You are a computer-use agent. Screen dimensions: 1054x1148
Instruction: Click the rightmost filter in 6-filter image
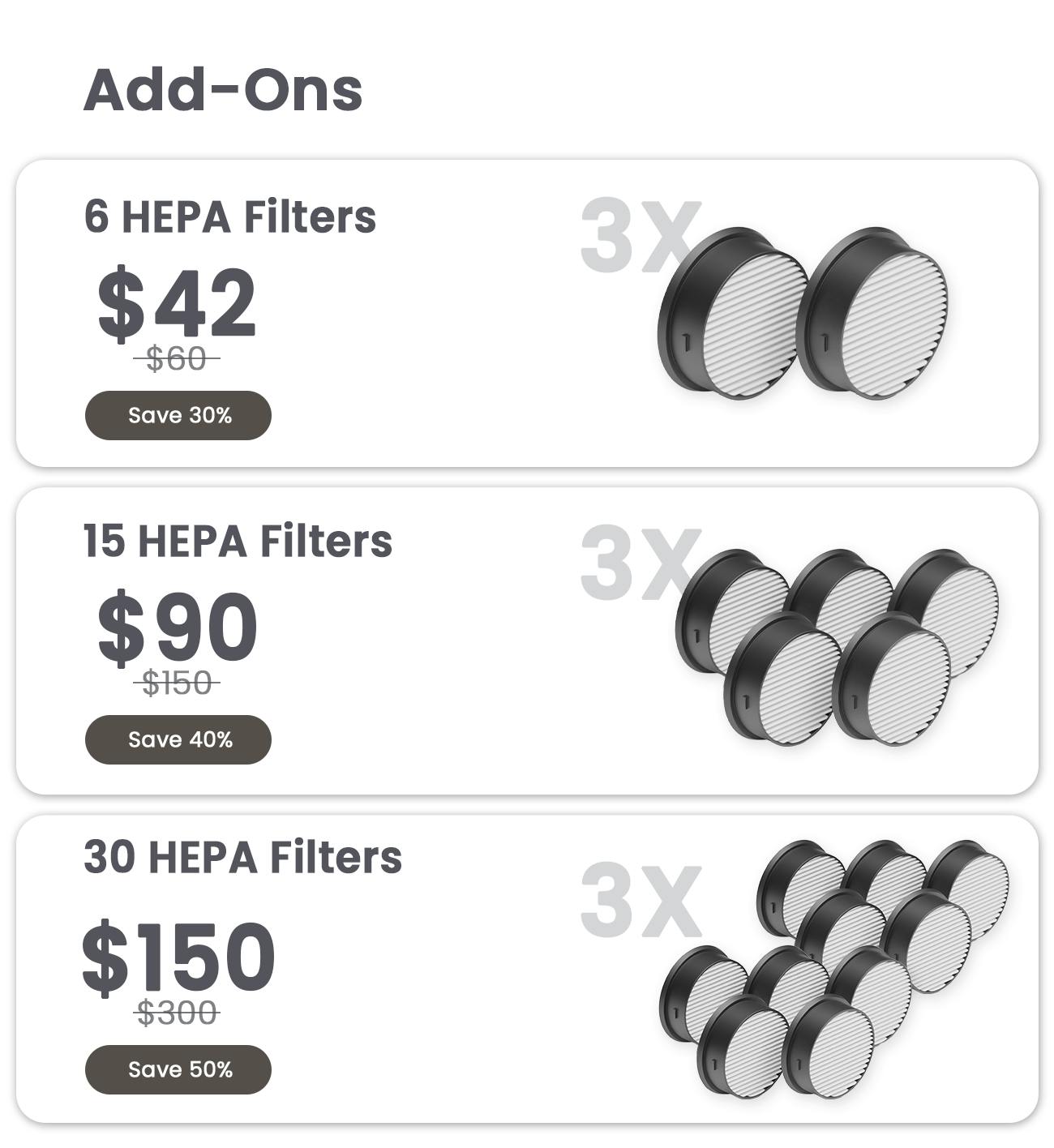point(874,315)
